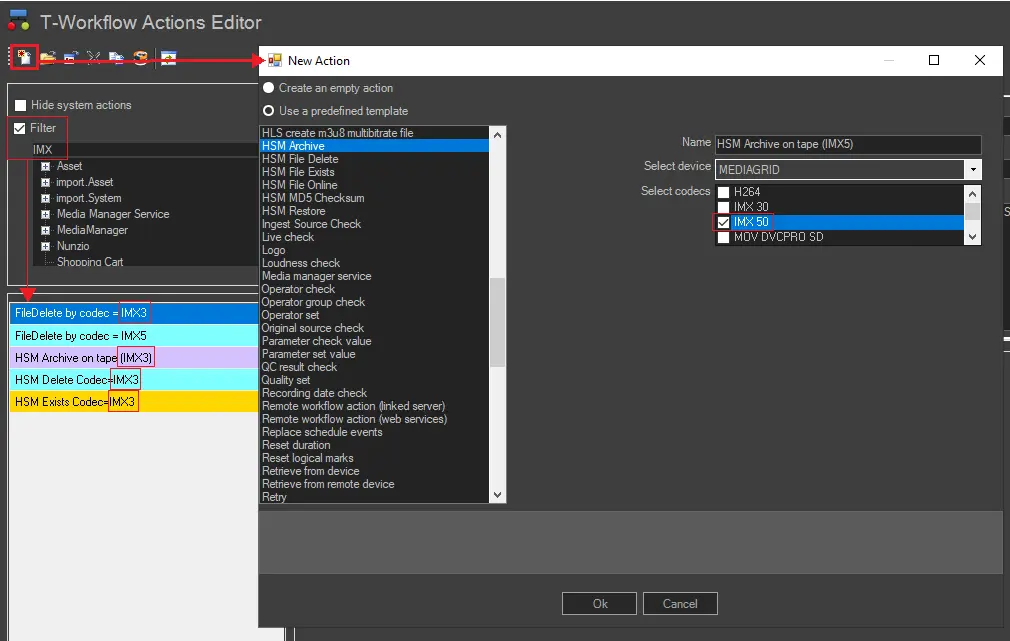The width and height of the screenshot is (1010, 641).
Task: Click the Cancel button
Action: click(679, 603)
